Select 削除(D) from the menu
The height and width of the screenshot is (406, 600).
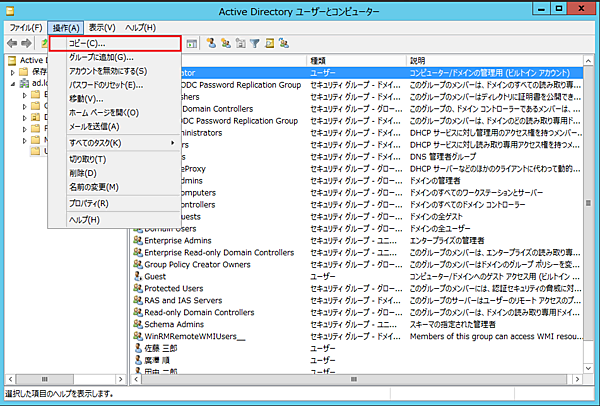(115, 173)
